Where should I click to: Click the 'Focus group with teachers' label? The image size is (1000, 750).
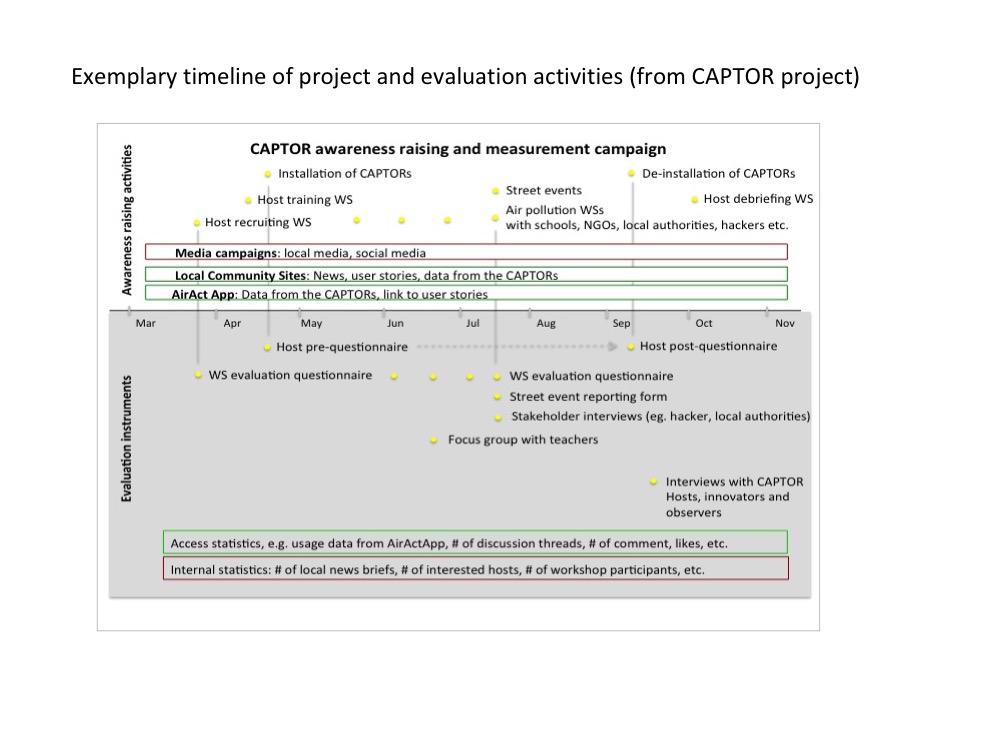pyautogui.click(x=523, y=439)
